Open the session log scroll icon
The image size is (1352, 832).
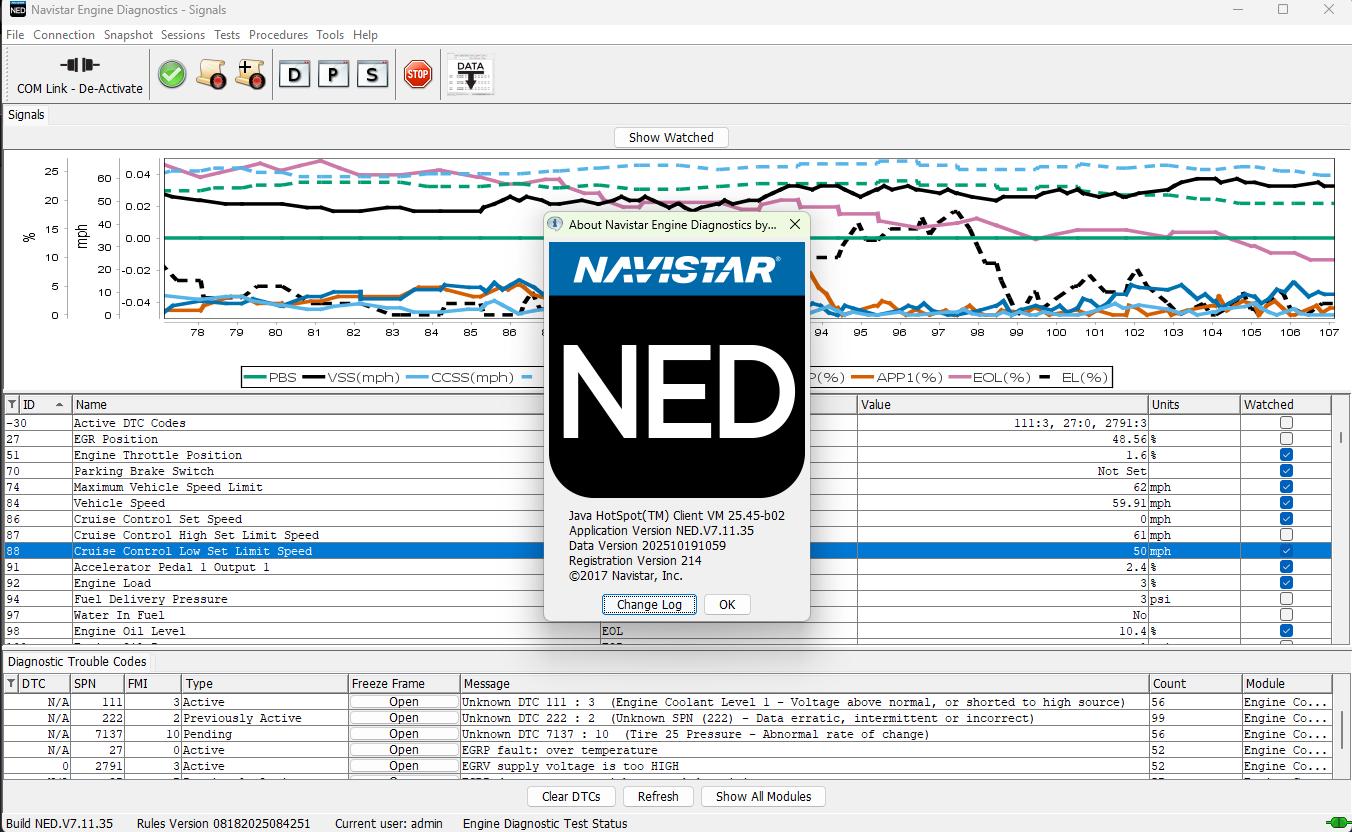tap(210, 74)
